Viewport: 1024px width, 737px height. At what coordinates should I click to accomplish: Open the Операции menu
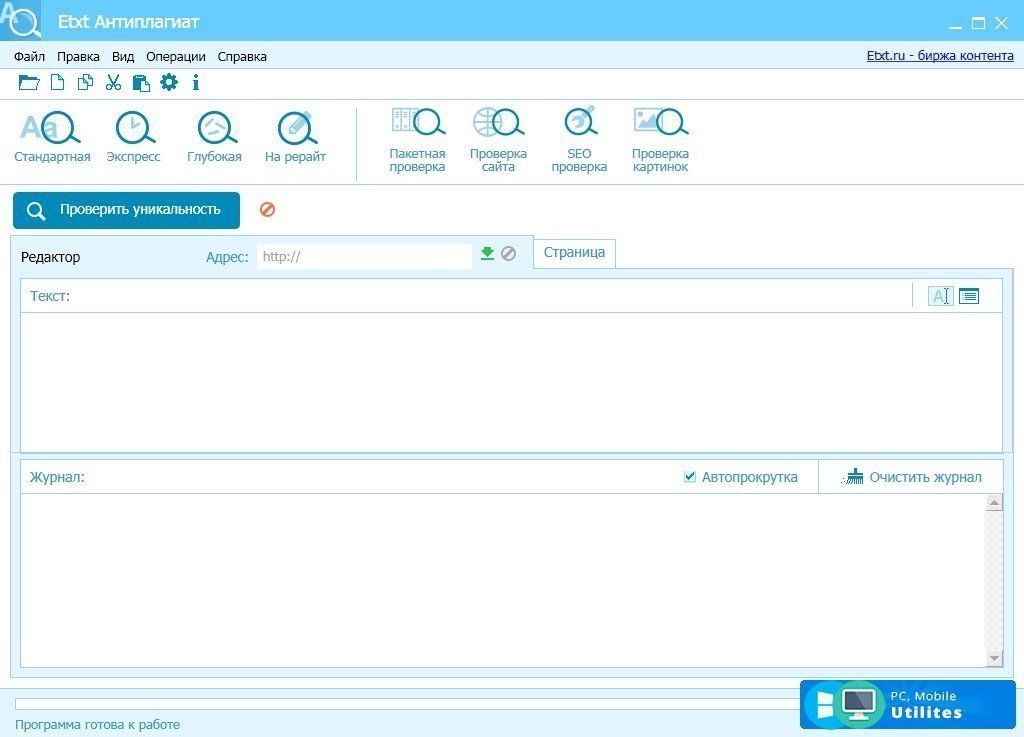pos(176,57)
